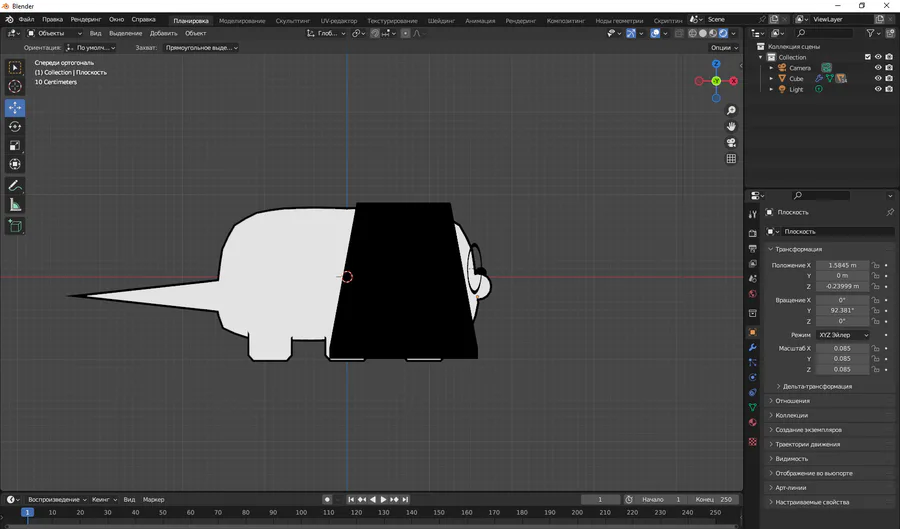
Task: Expand the Дельта-трансформация panel
Action: [x=816, y=386]
